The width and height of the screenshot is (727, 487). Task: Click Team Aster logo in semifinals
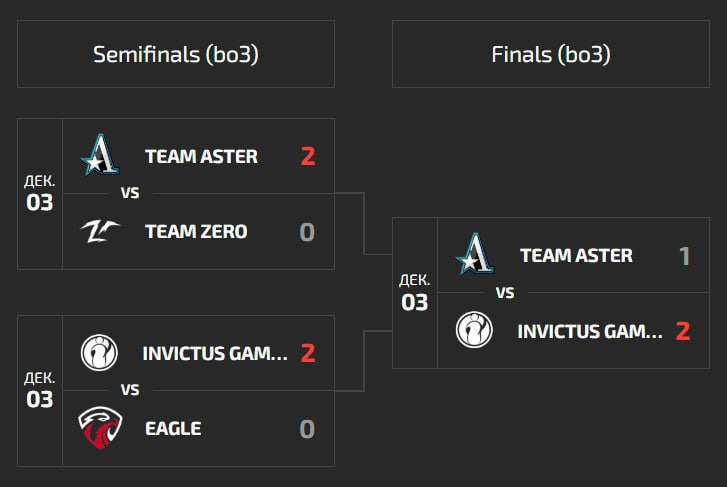pyautogui.click(x=100, y=155)
